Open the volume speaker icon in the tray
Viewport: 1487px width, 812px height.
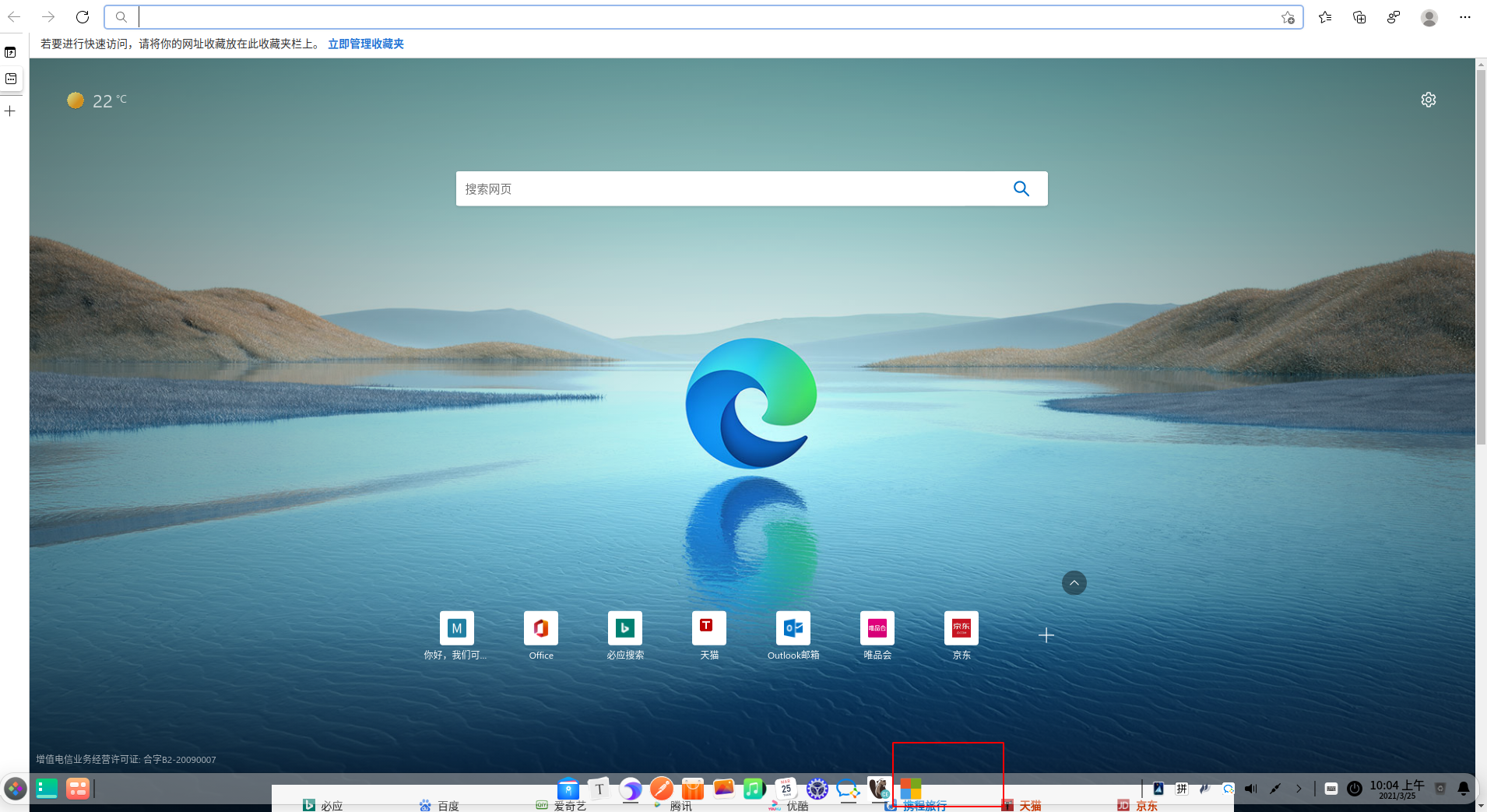point(1251,789)
